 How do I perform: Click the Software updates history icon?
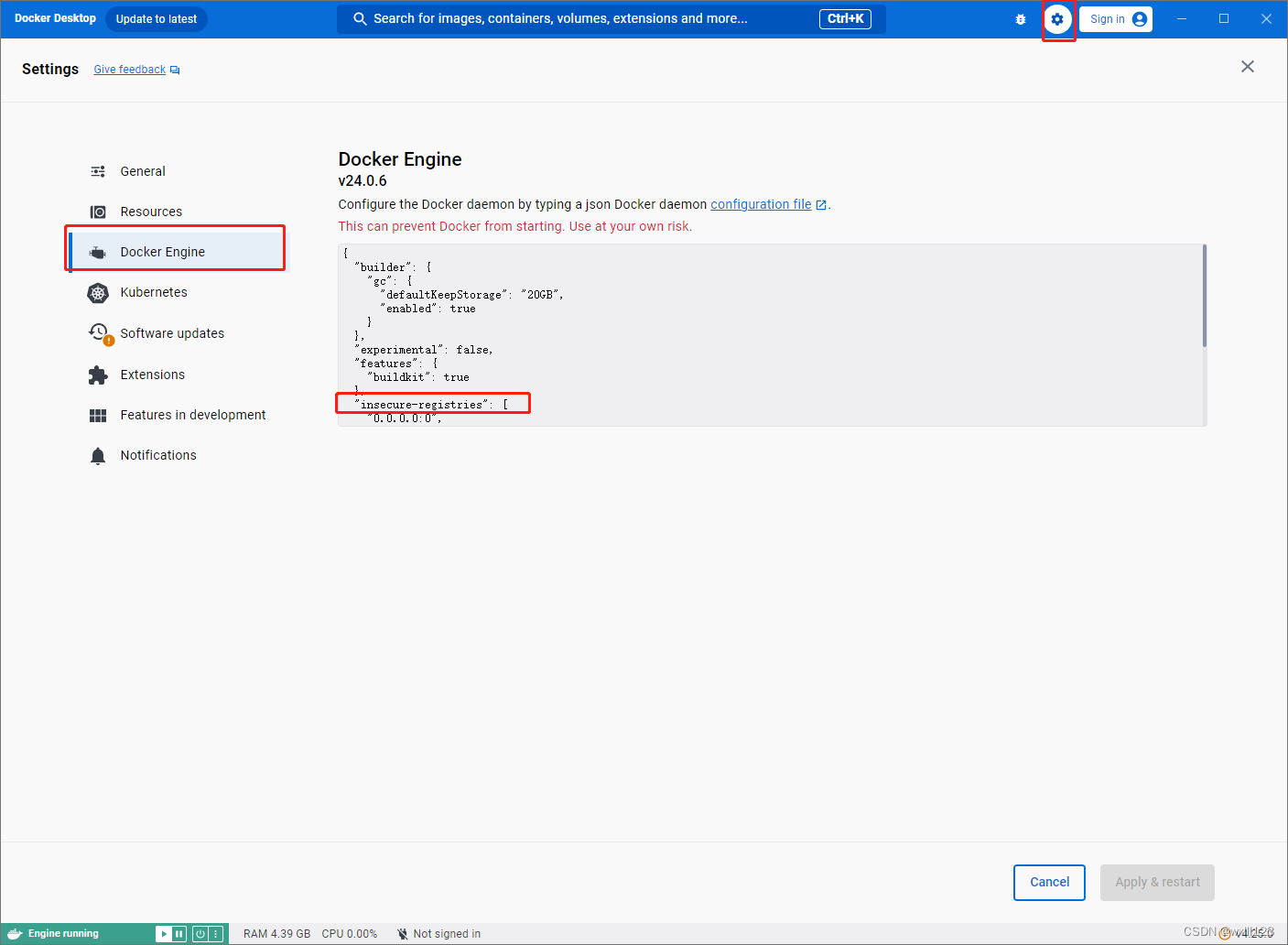[x=99, y=332]
